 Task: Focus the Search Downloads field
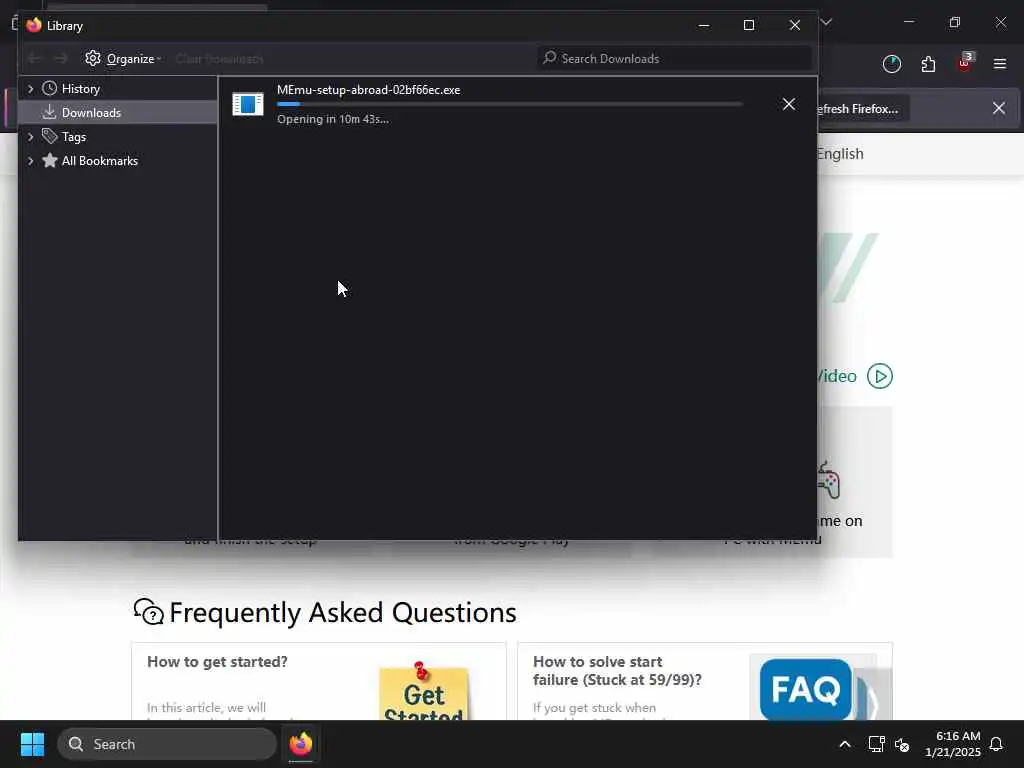point(674,59)
